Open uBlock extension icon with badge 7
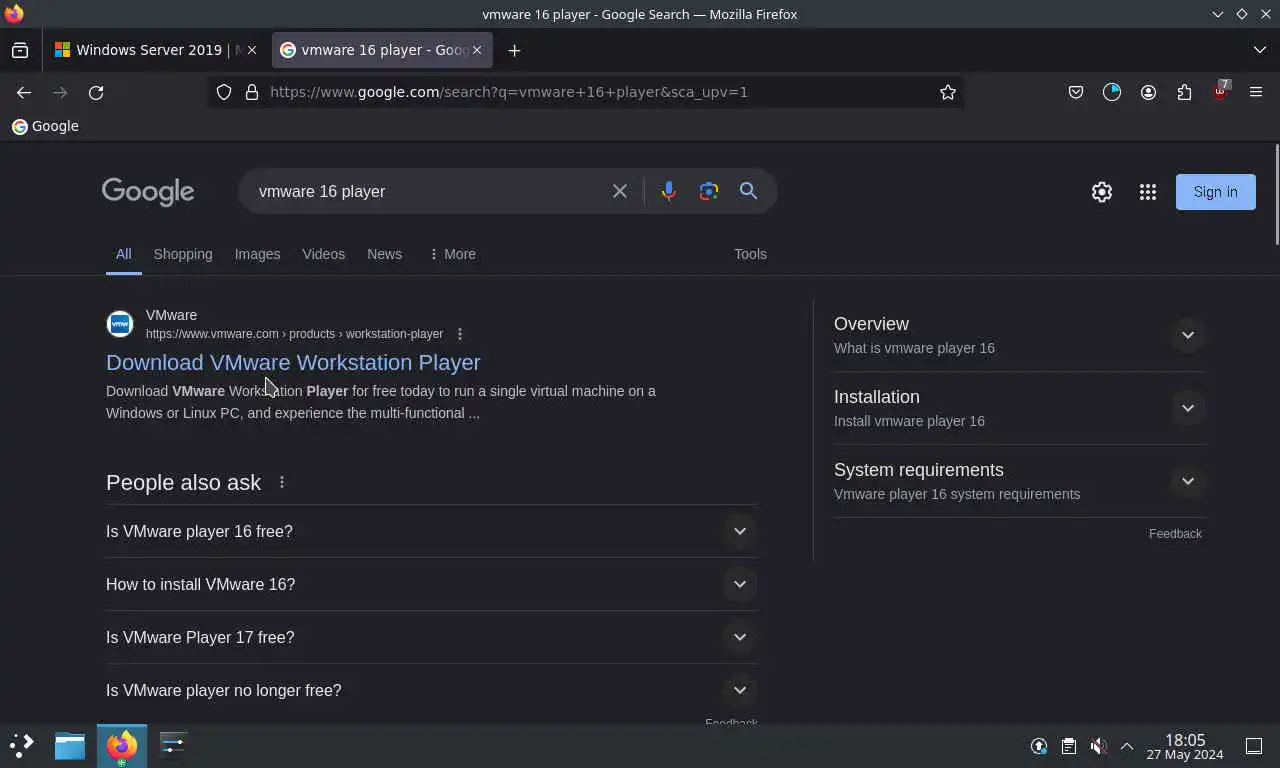 click(1220, 91)
